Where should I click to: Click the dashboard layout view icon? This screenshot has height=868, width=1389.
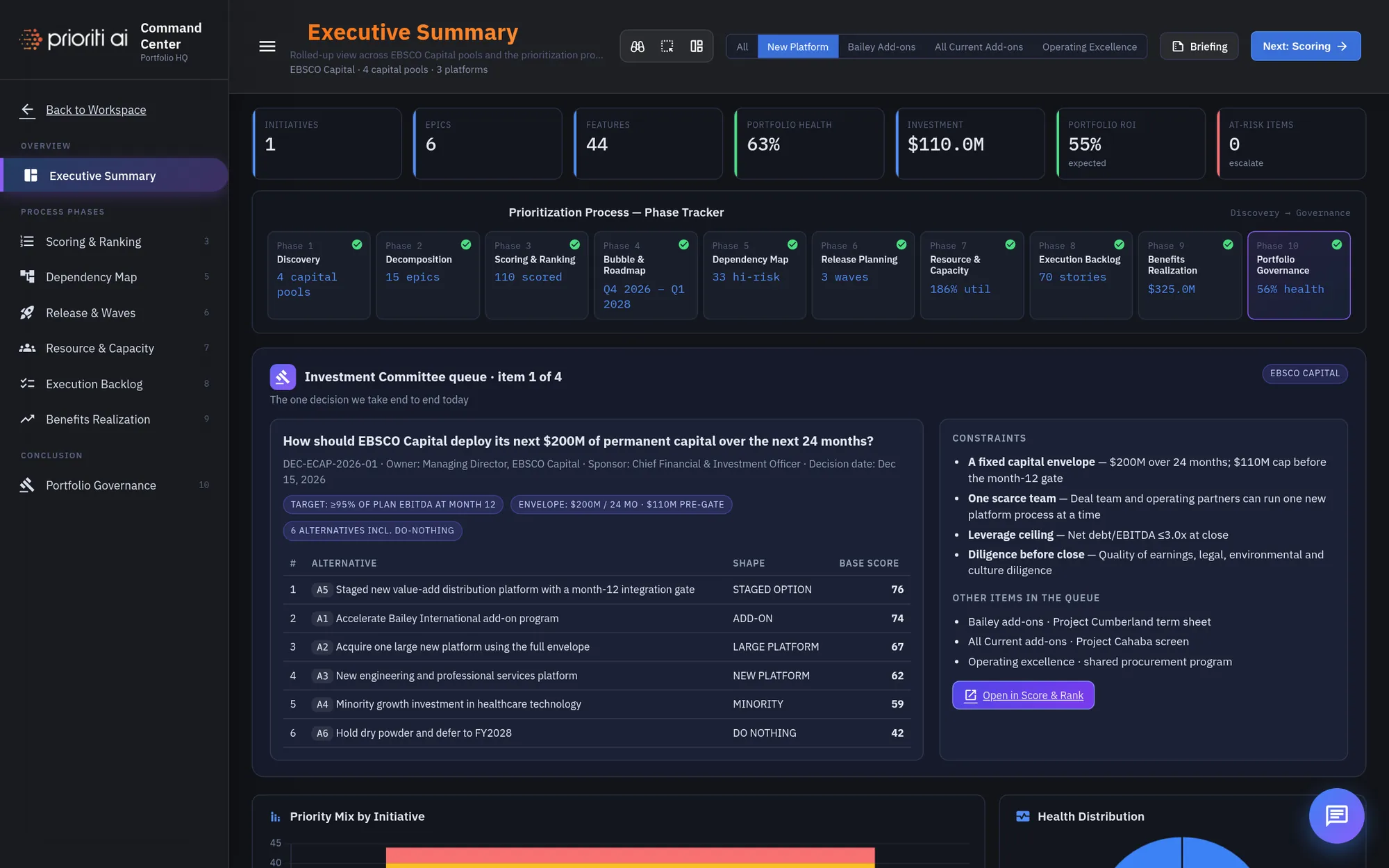pyautogui.click(x=697, y=47)
